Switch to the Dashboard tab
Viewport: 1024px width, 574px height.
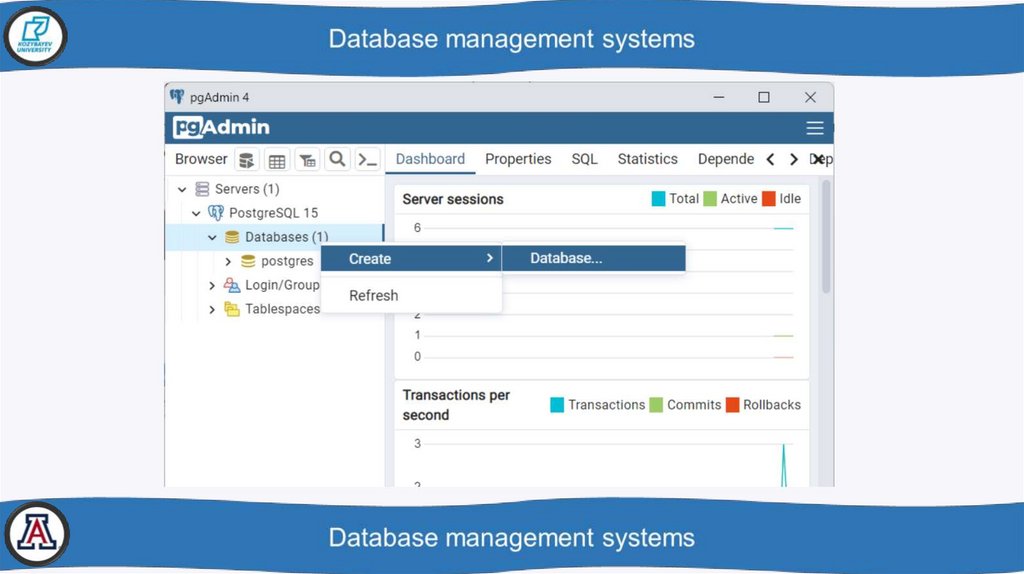coord(430,159)
